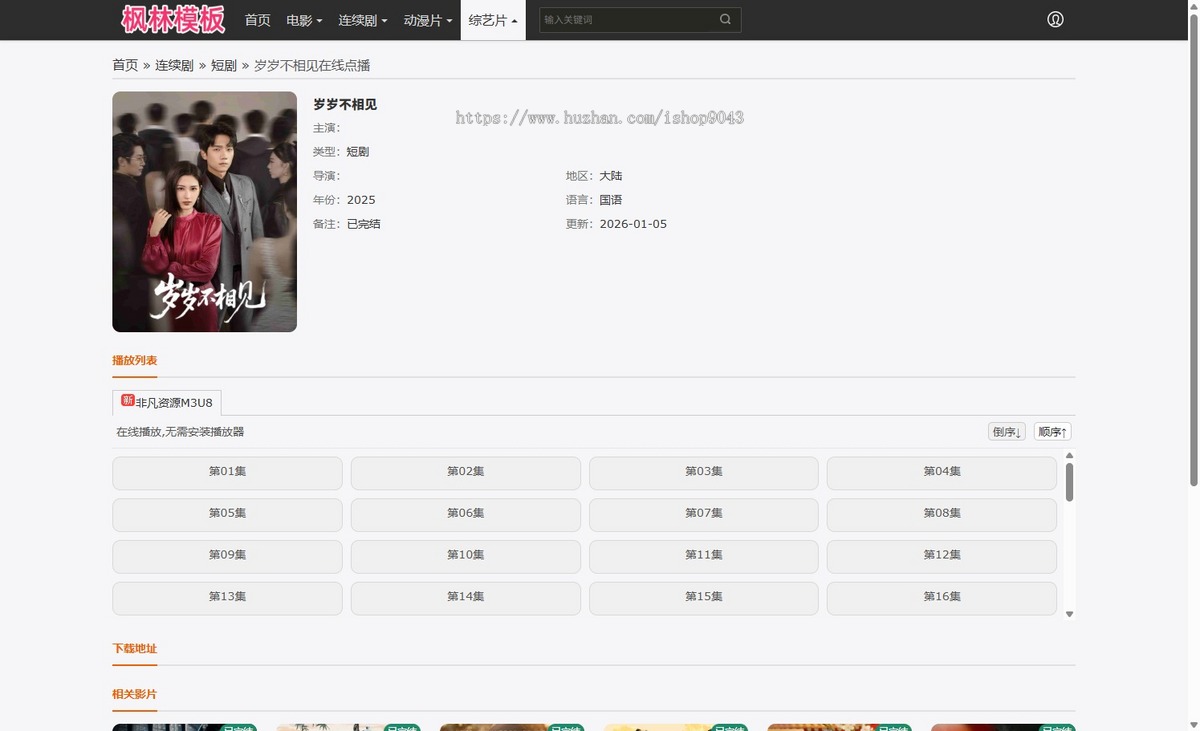Play episode 第03集
1200x731 pixels.
(704, 472)
